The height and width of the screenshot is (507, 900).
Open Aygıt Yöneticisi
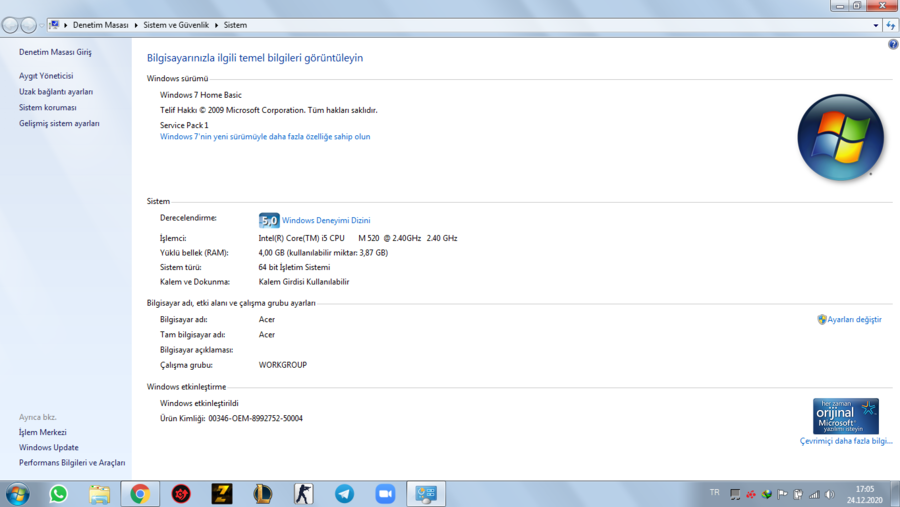pos(46,76)
